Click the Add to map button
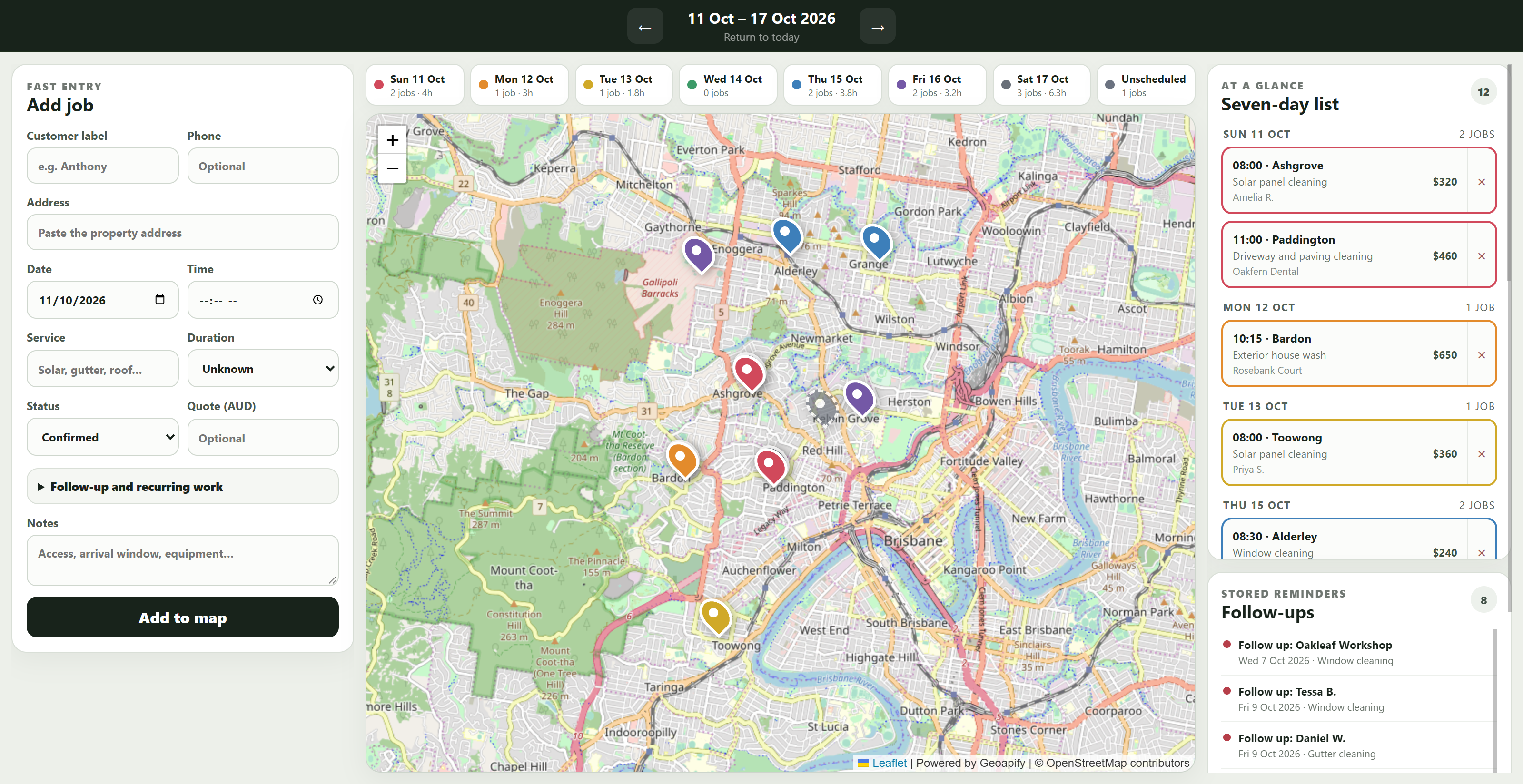The image size is (1523, 784). (x=183, y=617)
